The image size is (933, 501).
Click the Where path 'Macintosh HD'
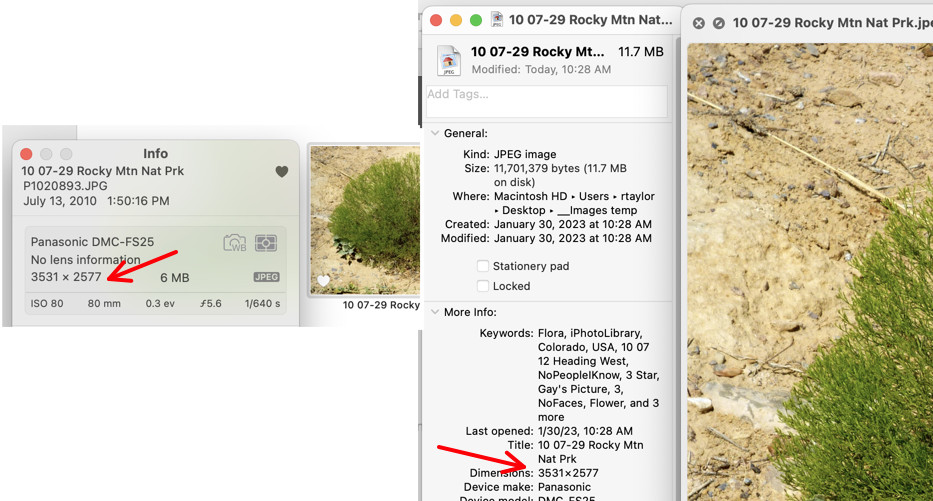pyautogui.click(x=530, y=196)
